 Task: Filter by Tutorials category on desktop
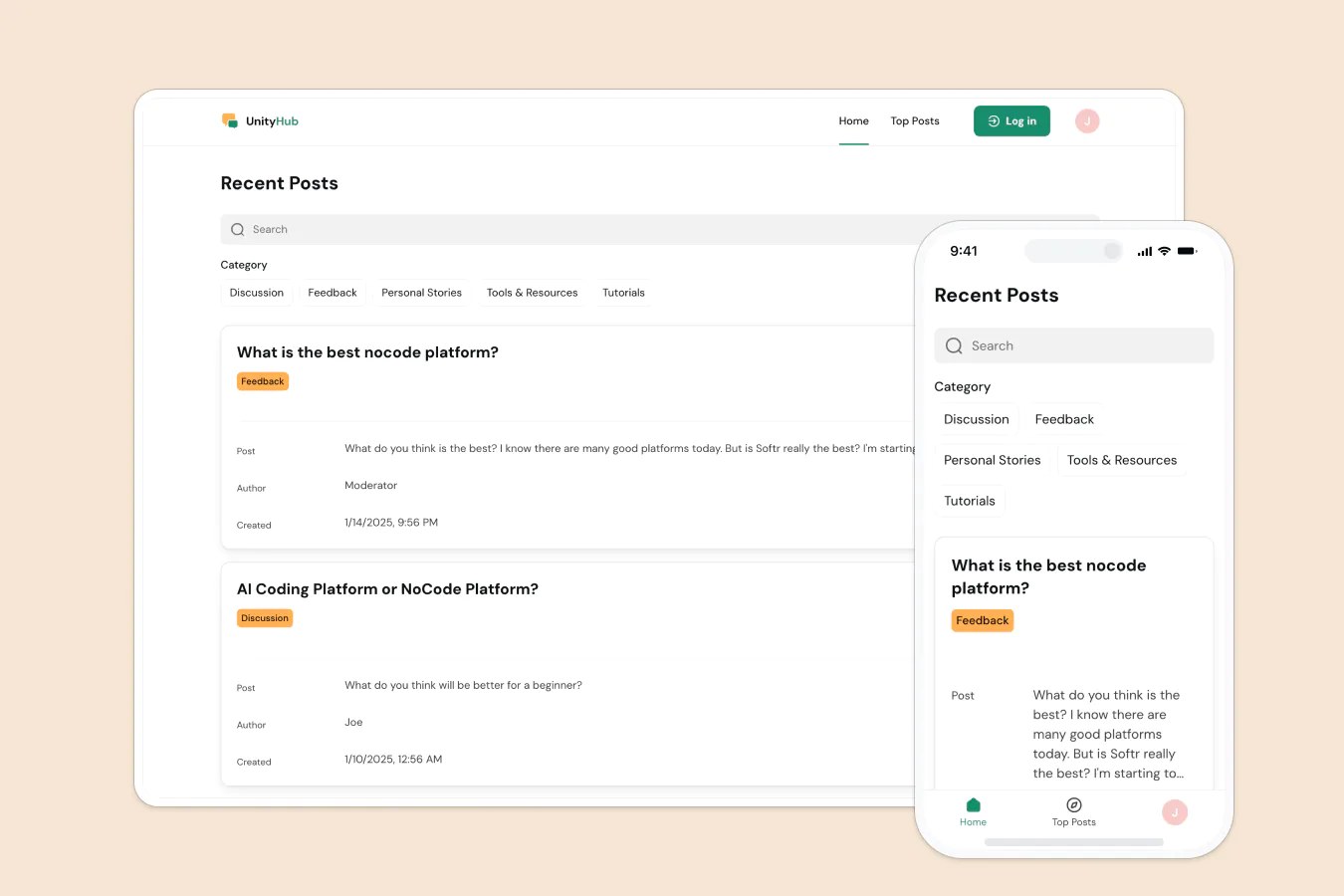click(x=623, y=293)
